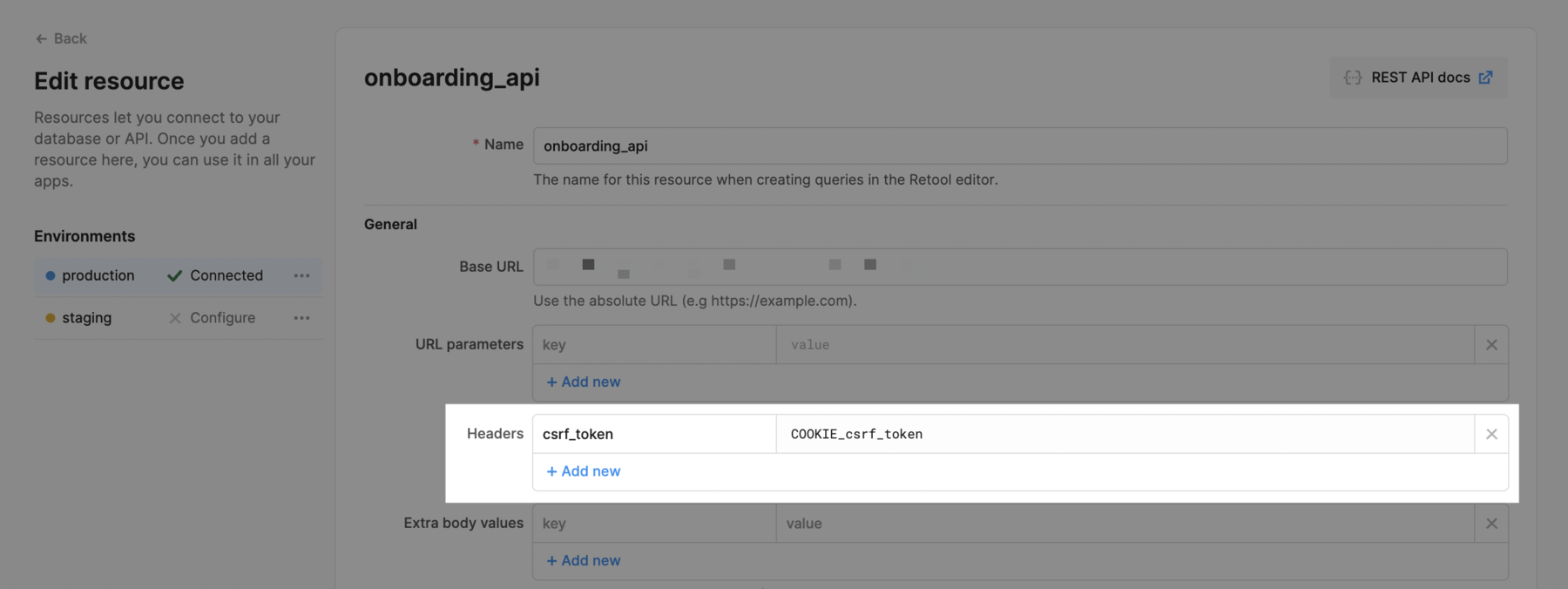Focus the Name input field
The height and width of the screenshot is (589, 1568).
1020,146
